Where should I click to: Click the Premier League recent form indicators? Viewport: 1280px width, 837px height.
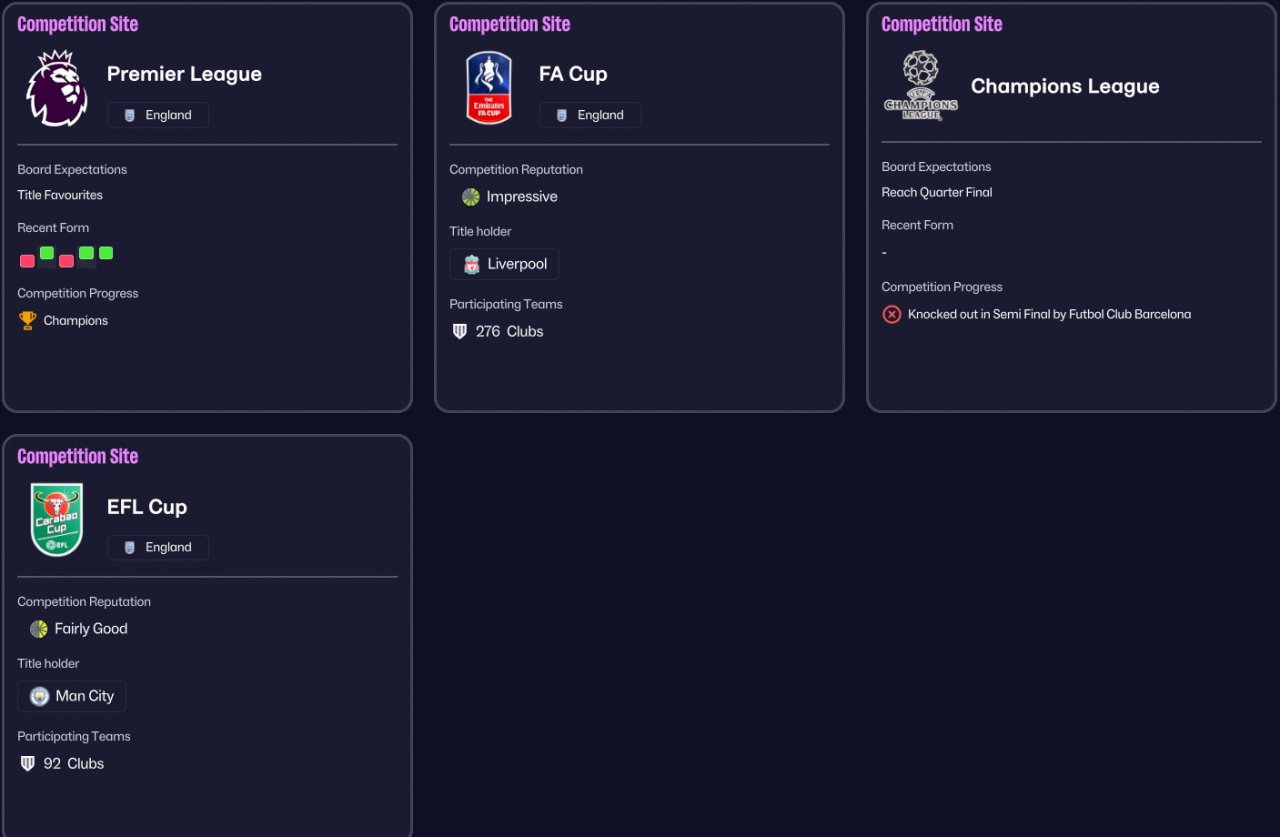(x=66, y=256)
